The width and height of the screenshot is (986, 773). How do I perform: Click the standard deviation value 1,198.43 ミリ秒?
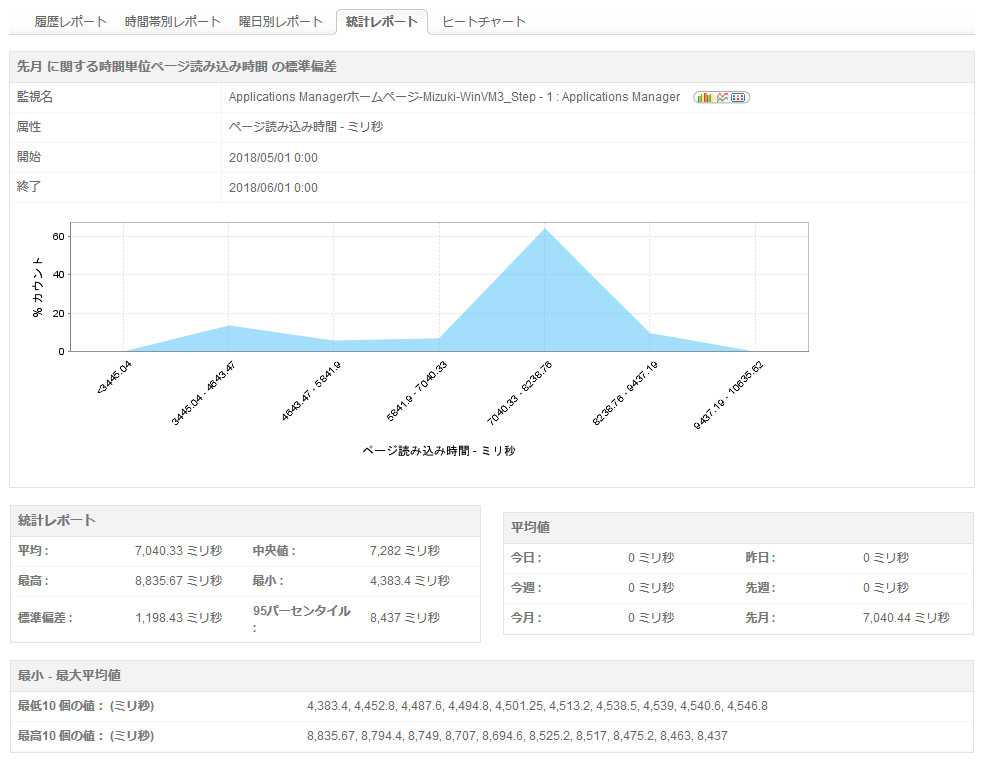point(178,618)
